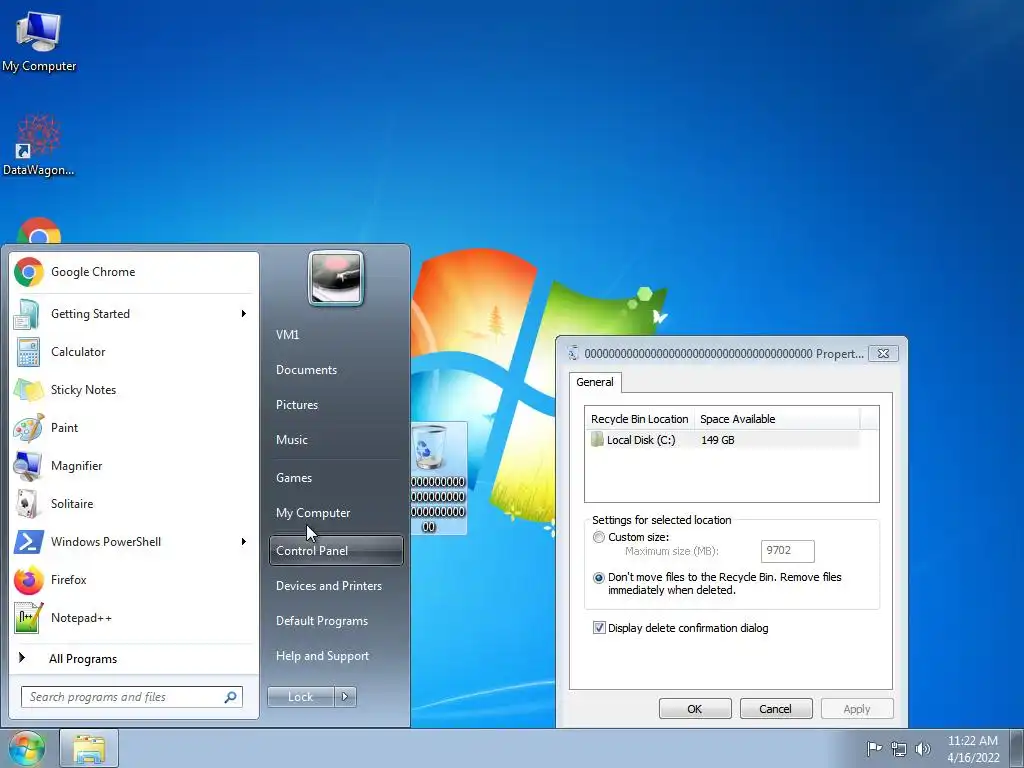
Task: Click Show desktop strip at taskbar end
Action: pyautogui.click(x=1018, y=749)
